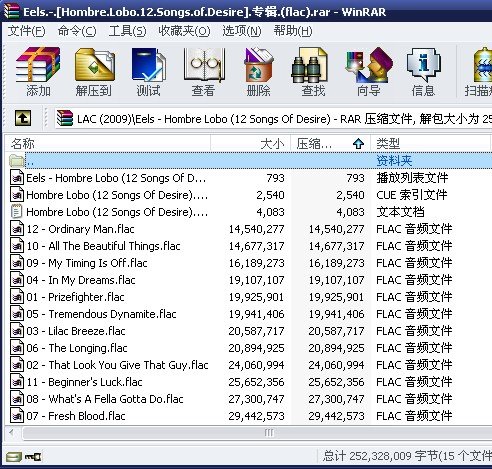Viewport: 492px width, 469px height.
Task: Select 04 - In My Dreams.flac
Action: point(81,280)
